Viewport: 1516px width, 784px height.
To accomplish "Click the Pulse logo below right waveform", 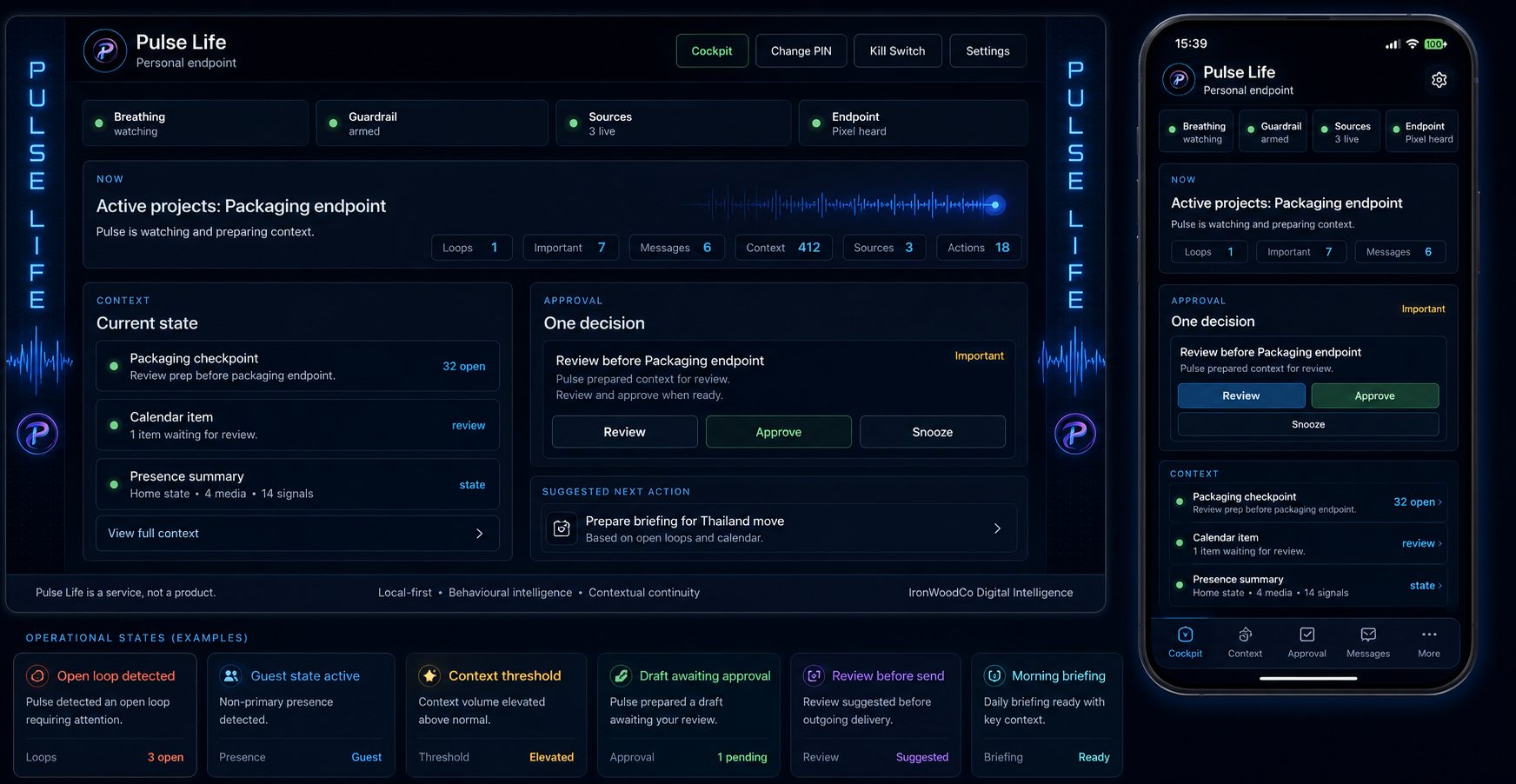I will coord(1075,434).
